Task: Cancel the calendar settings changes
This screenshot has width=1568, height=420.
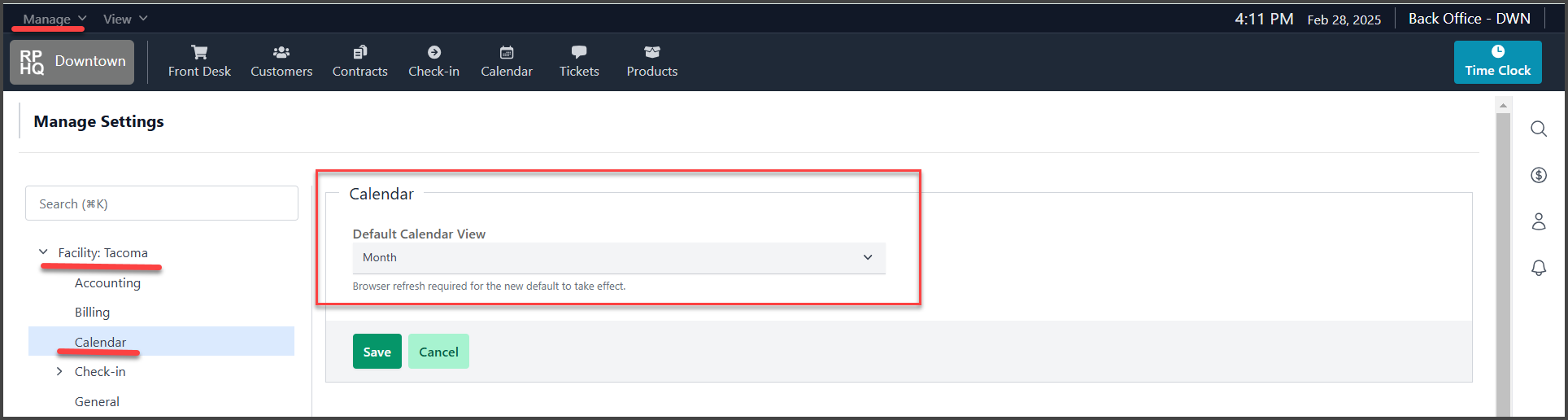Action: pyautogui.click(x=438, y=352)
